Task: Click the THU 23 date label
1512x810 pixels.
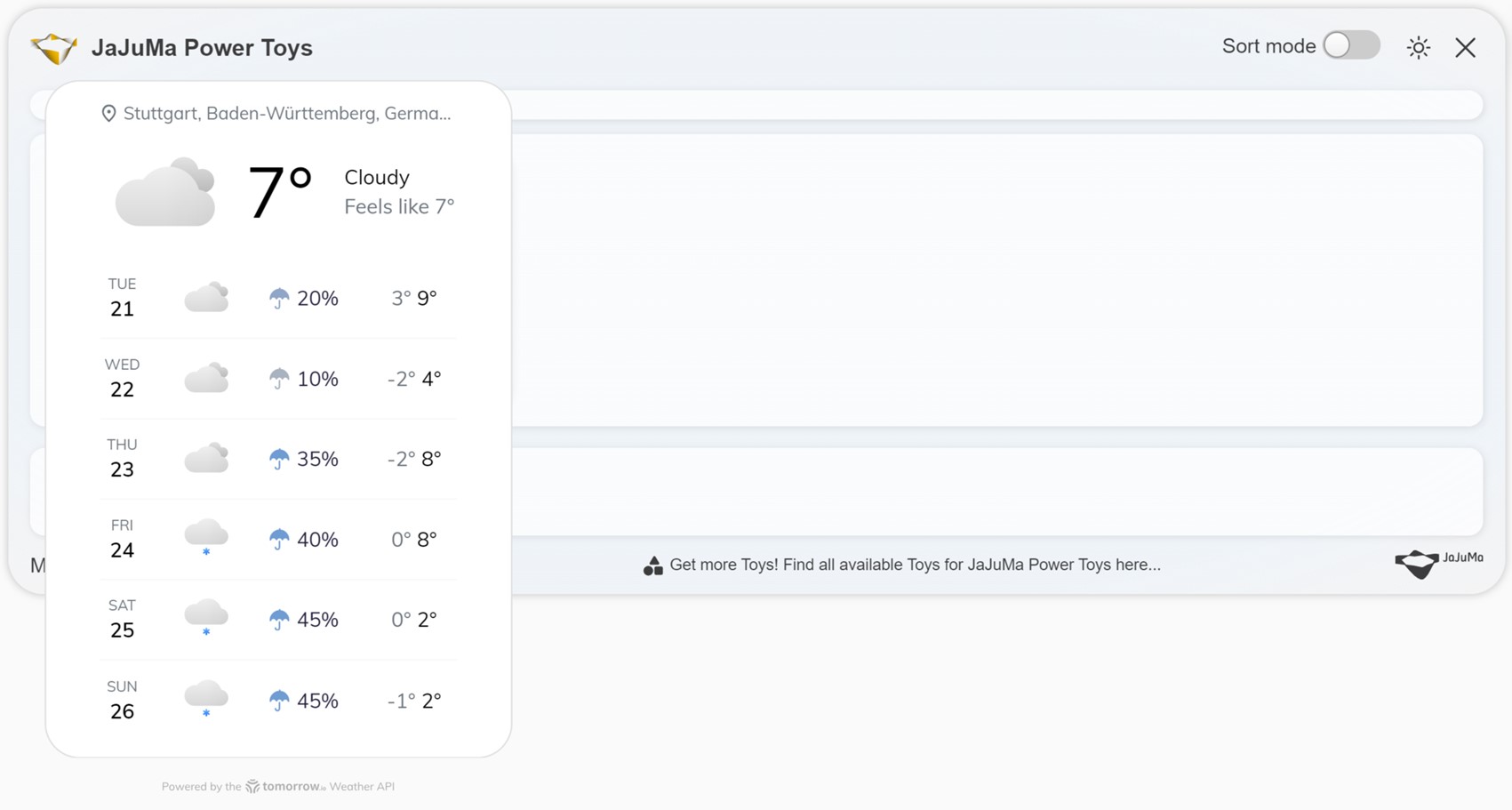Action: pos(122,458)
